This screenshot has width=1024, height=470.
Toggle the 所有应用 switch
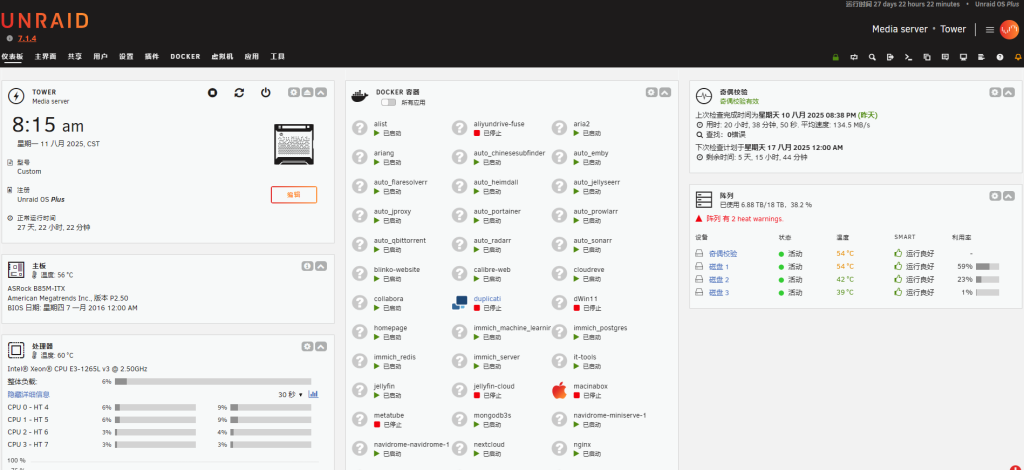389,102
